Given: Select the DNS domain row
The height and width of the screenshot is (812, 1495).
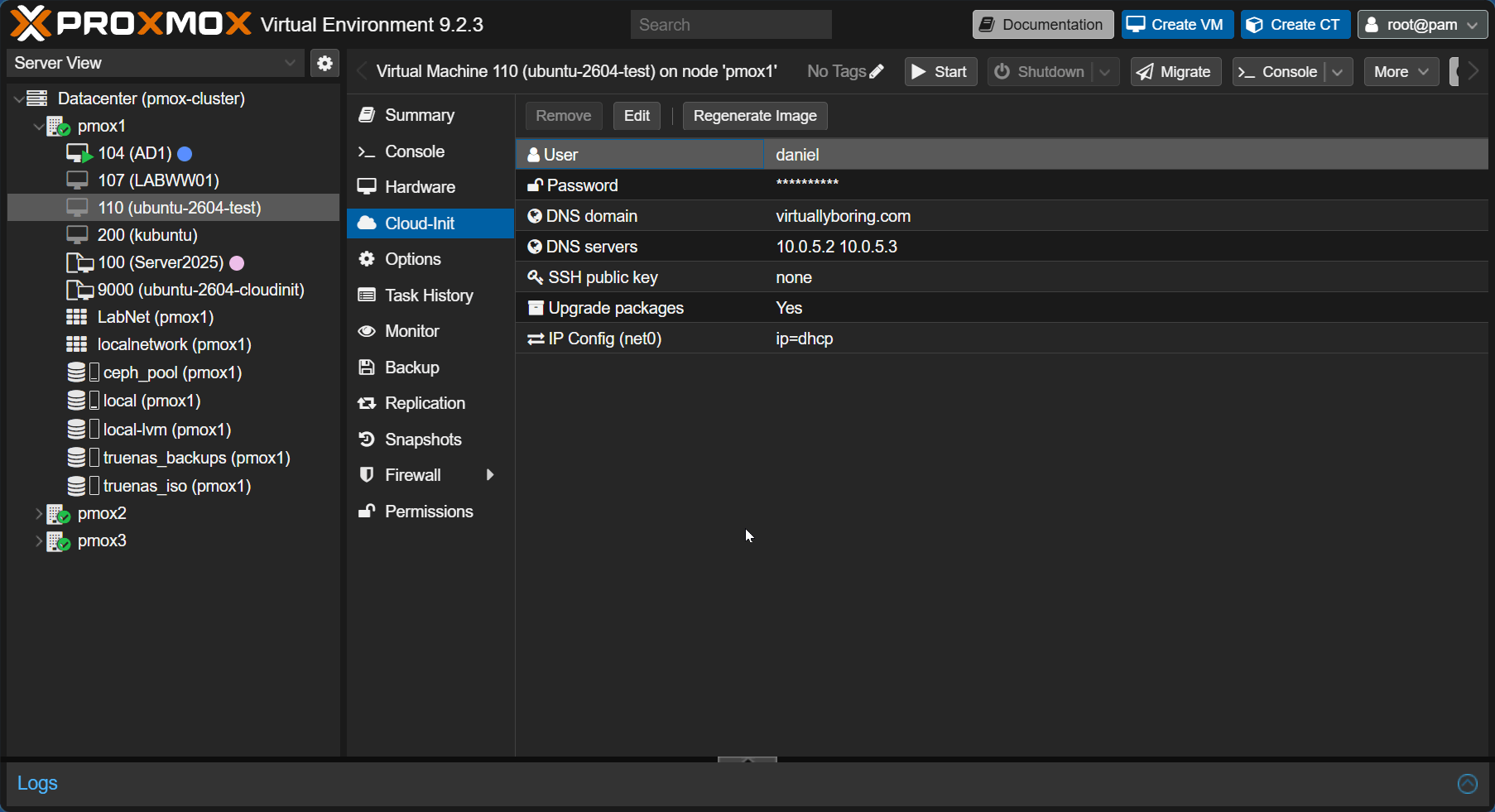Looking at the screenshot, I should tap(1002, 216).
